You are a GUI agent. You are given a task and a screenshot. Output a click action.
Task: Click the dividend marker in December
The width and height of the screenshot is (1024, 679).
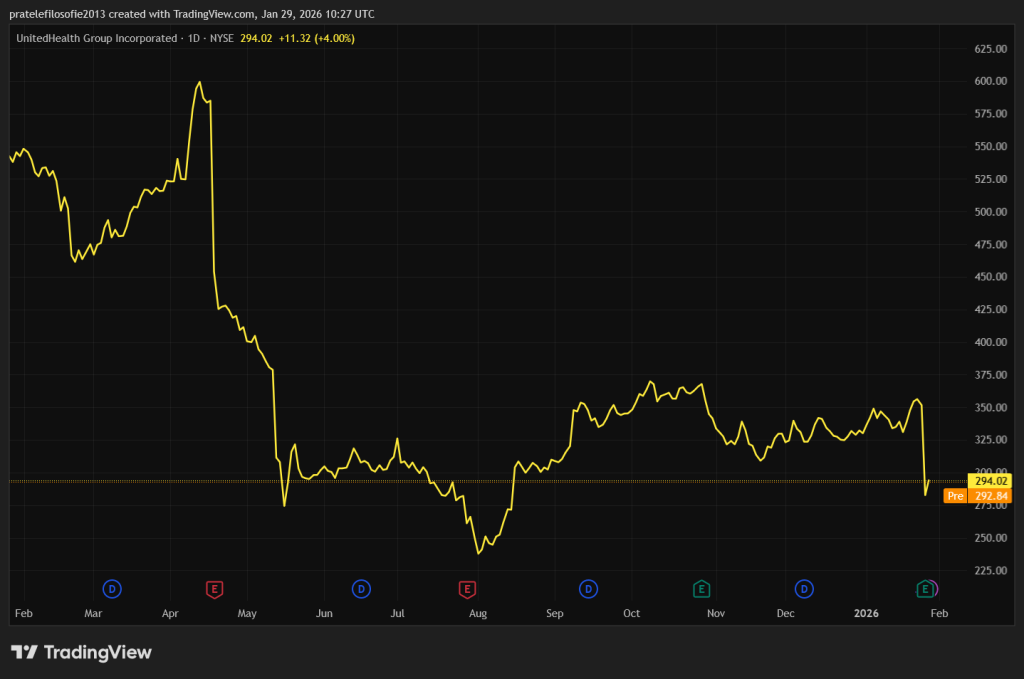(x=803, y=589)
